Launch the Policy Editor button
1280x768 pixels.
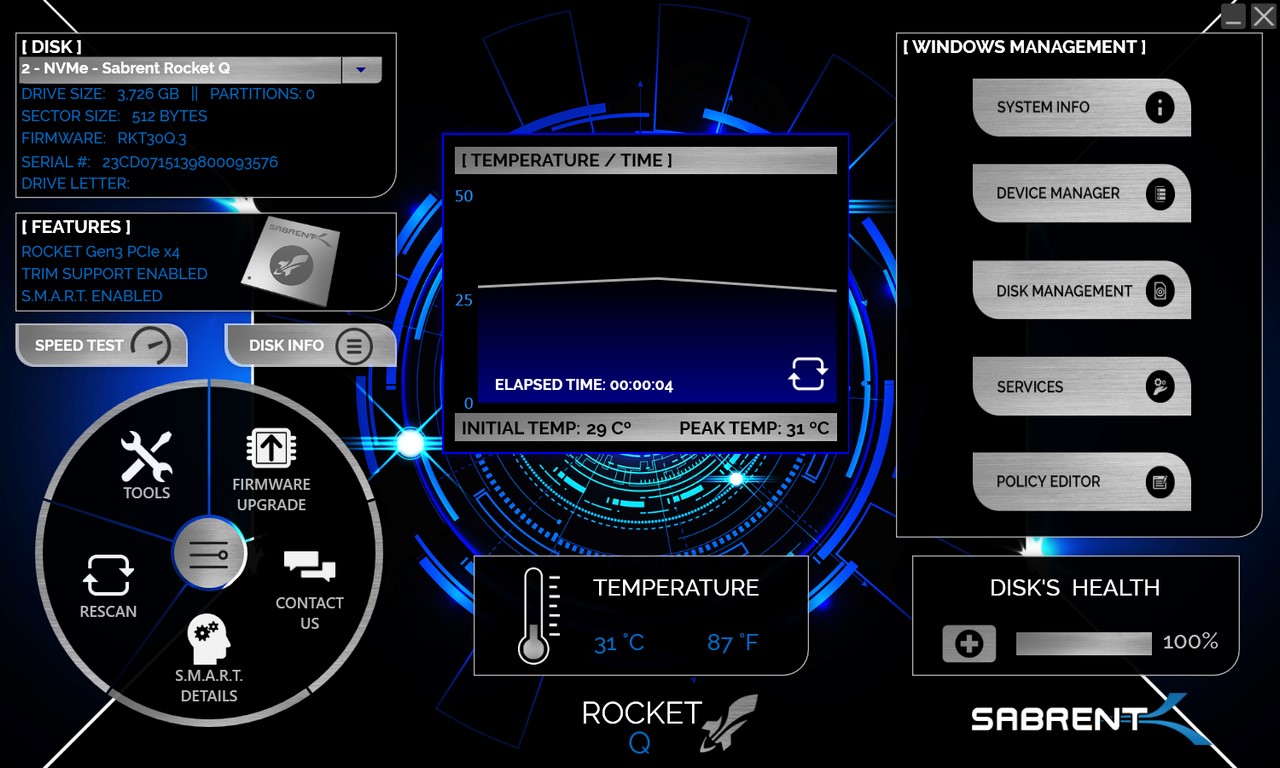1081,482
